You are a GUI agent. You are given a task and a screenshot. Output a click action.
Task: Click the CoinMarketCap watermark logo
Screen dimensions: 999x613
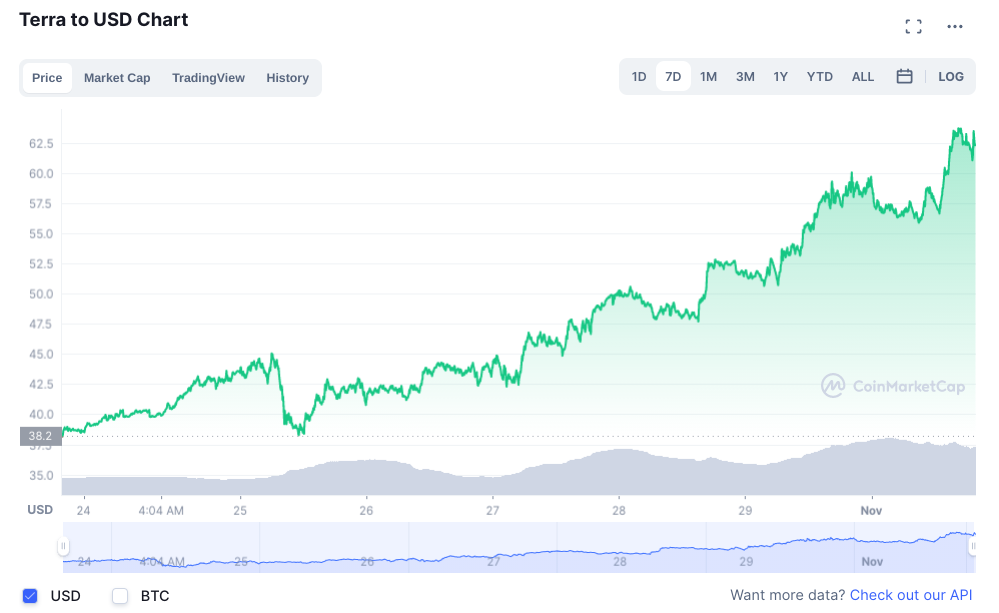coord(893,385)
